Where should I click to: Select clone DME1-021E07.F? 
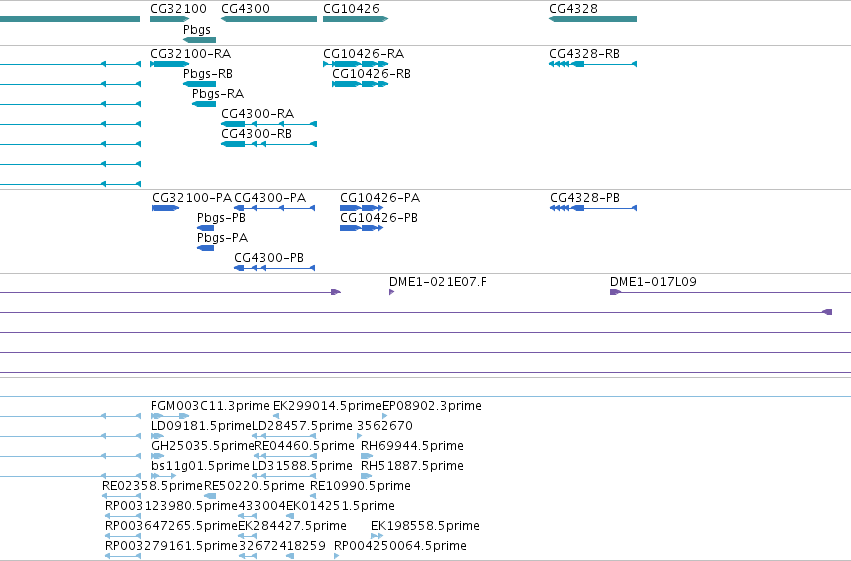coord(391,292)
